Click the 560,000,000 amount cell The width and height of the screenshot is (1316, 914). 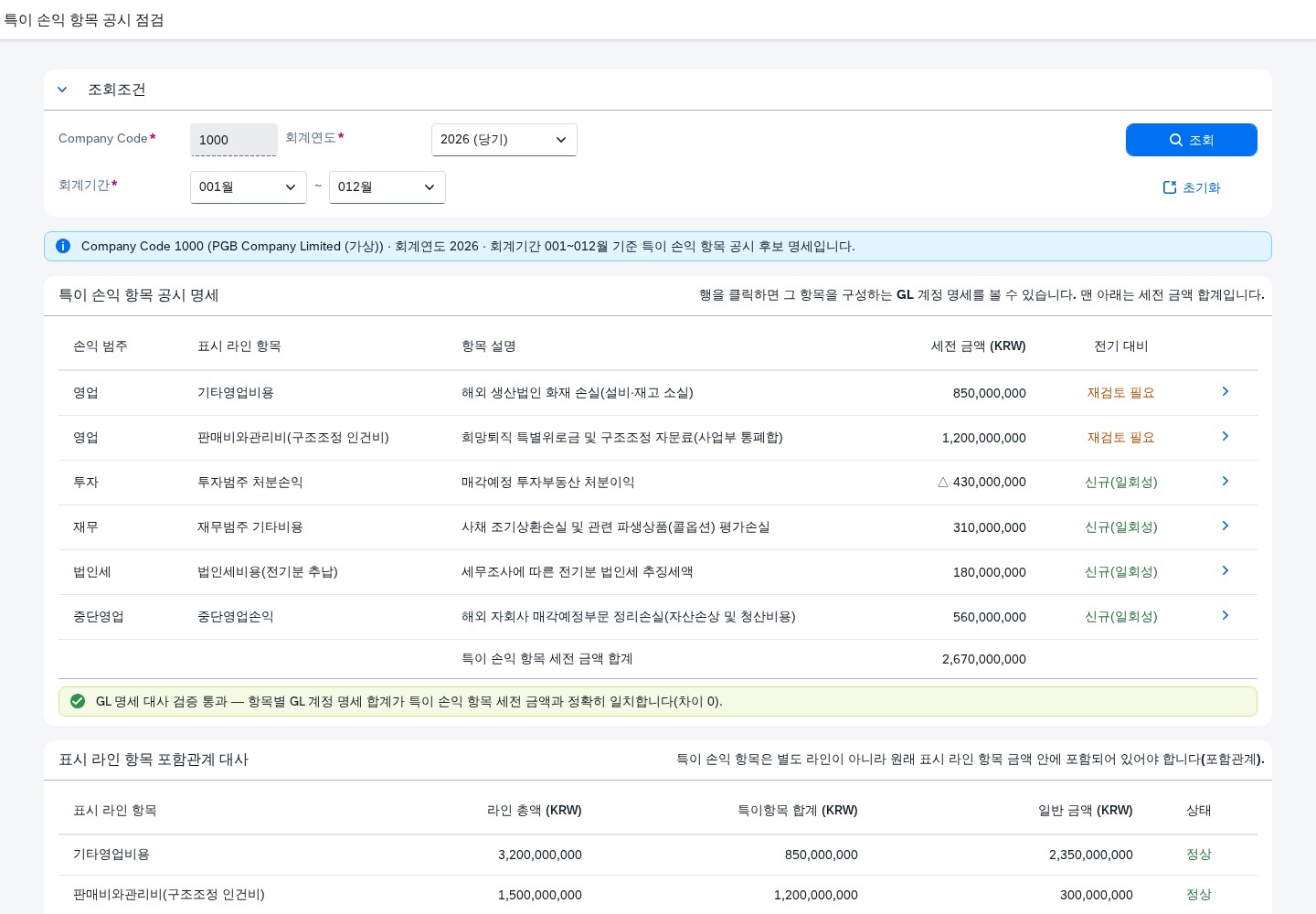pos(990,617)
